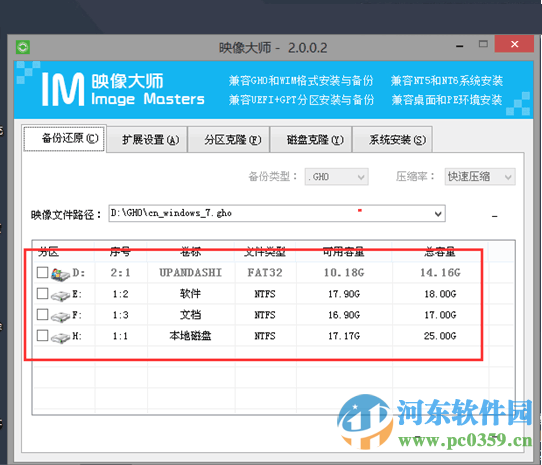The height and width of the screenshot is (465, 542).
Task: Click the IM Image Masters logo
Action: (x=123, y=89)
